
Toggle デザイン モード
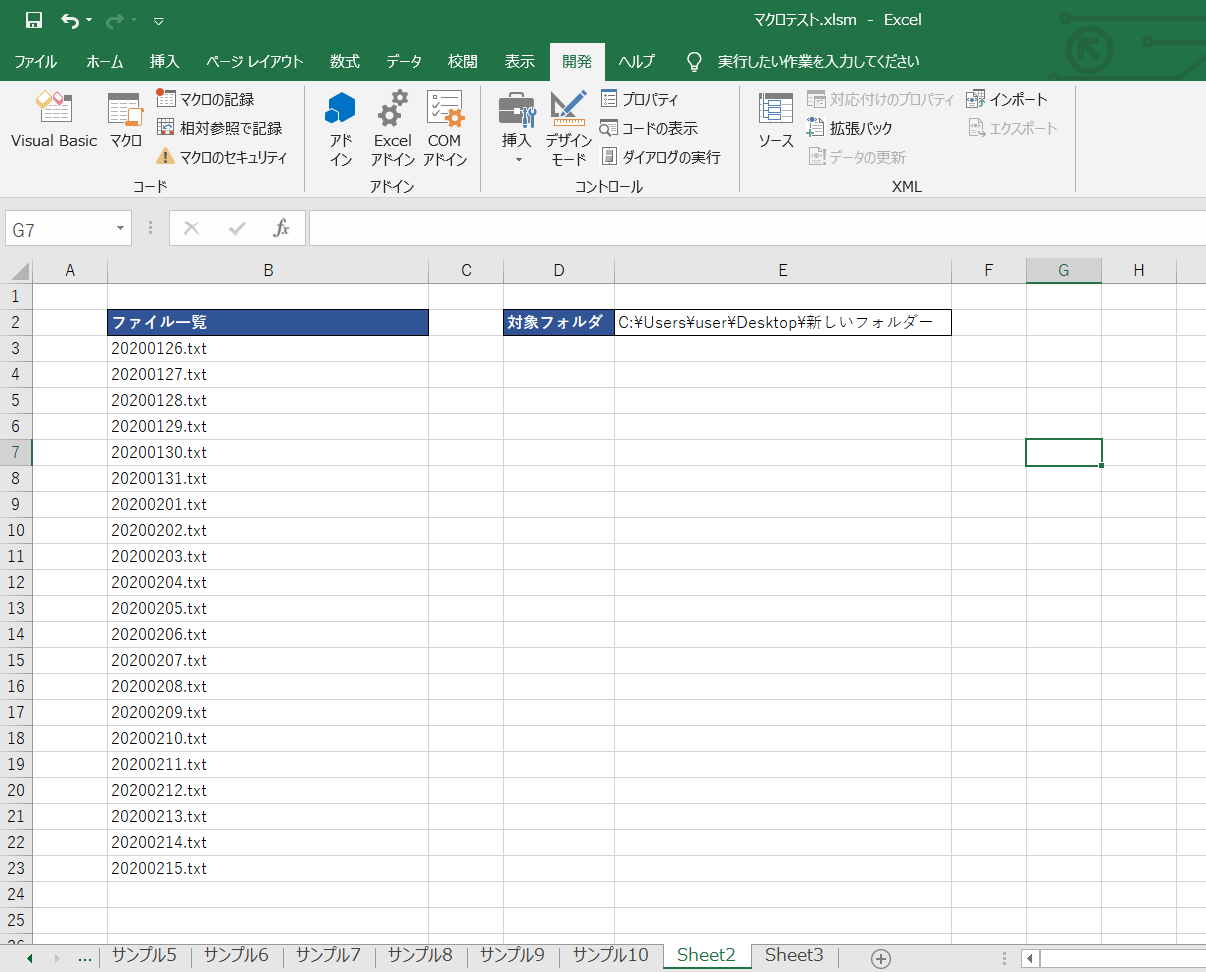pos(568,128)
